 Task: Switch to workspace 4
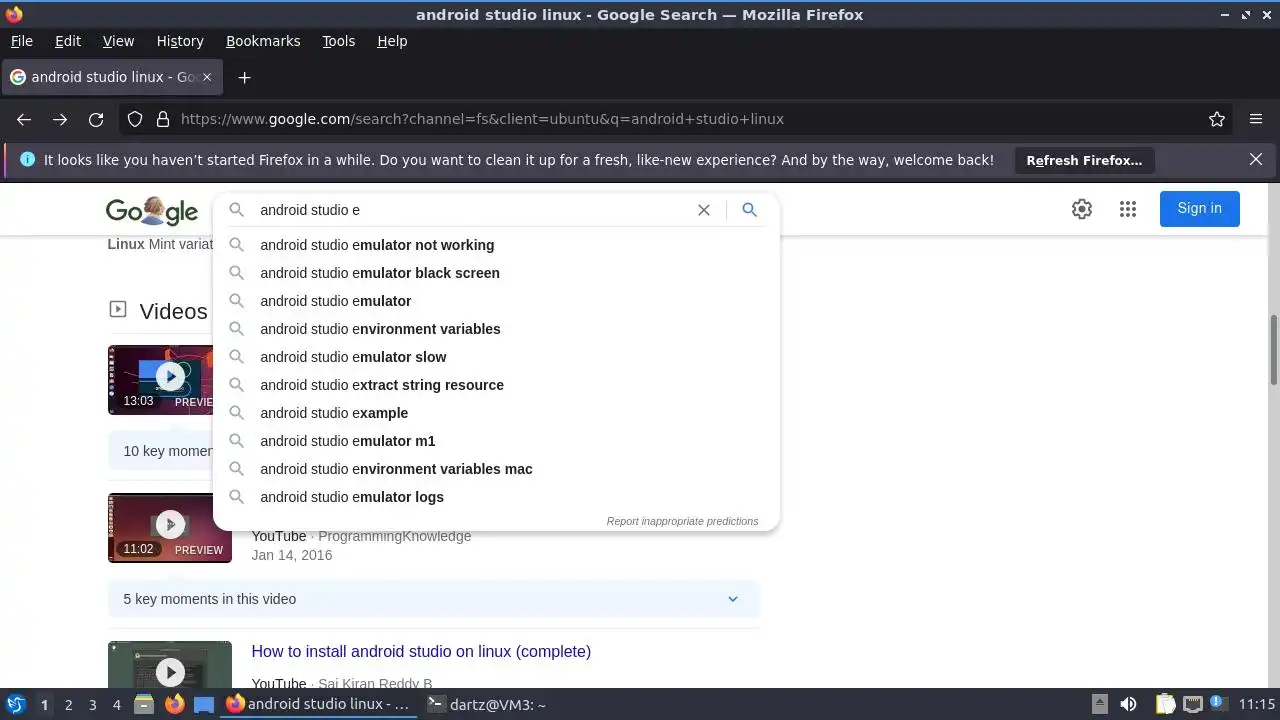point(116,705)
